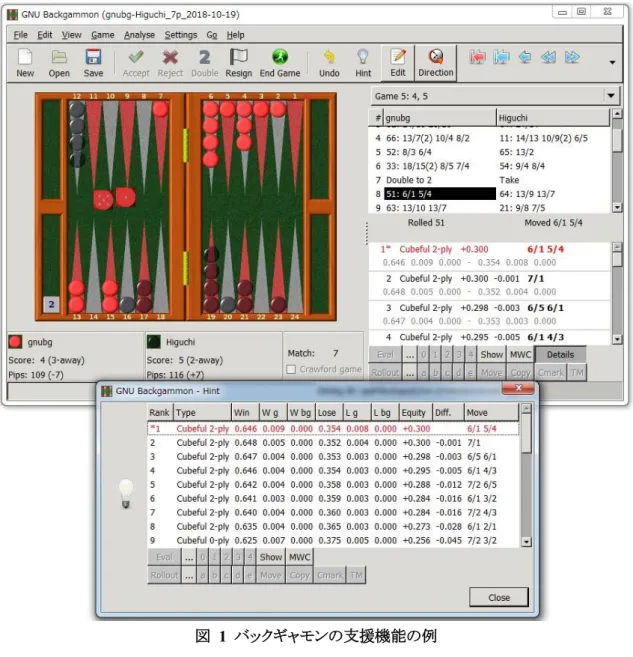Click Rollout button in Hint dialog
Image resolution: width=633 pixels, height=657 pixels.
point(164,575)
